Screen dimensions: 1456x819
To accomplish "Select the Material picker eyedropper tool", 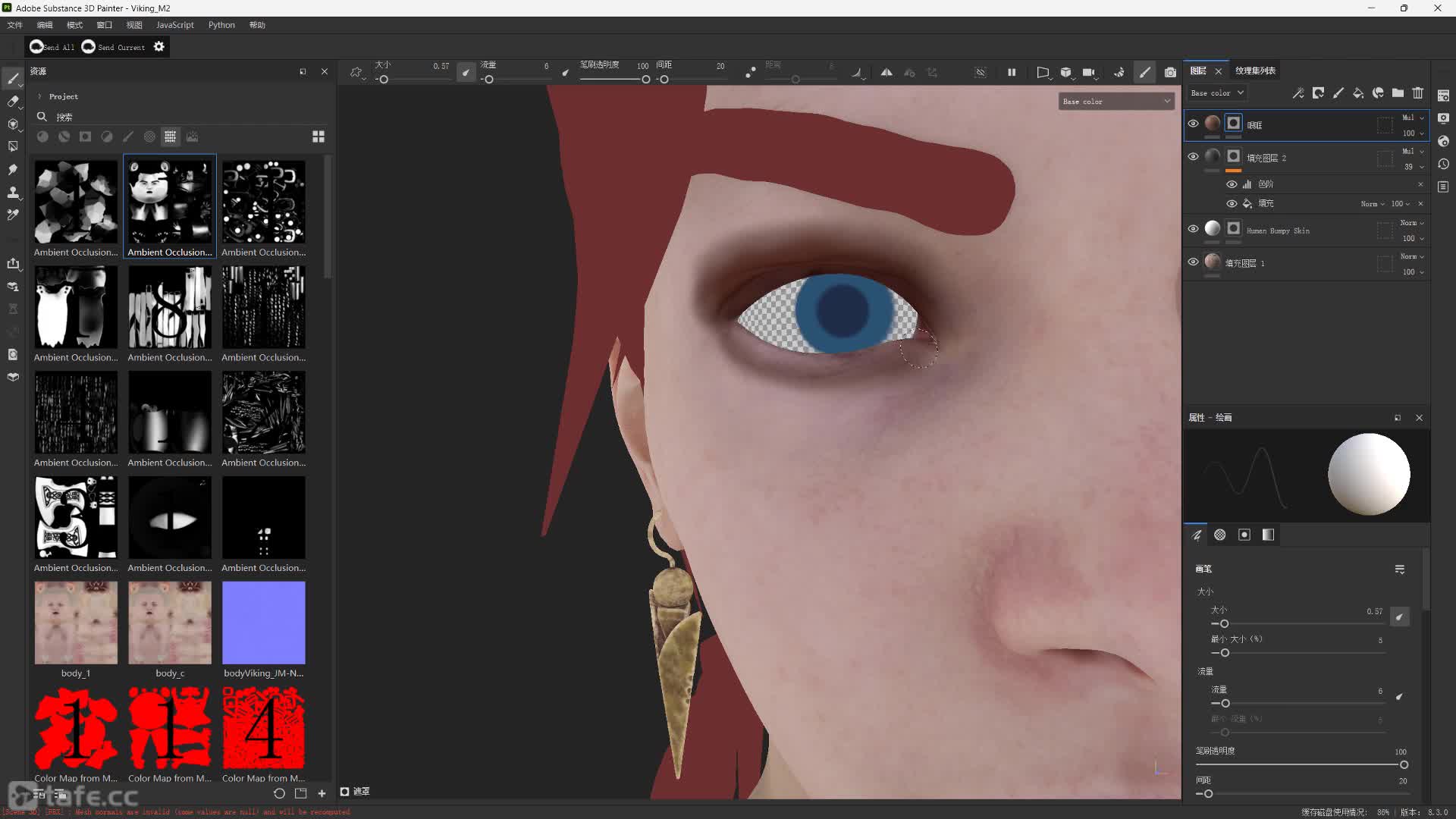I will click(13, 215).
